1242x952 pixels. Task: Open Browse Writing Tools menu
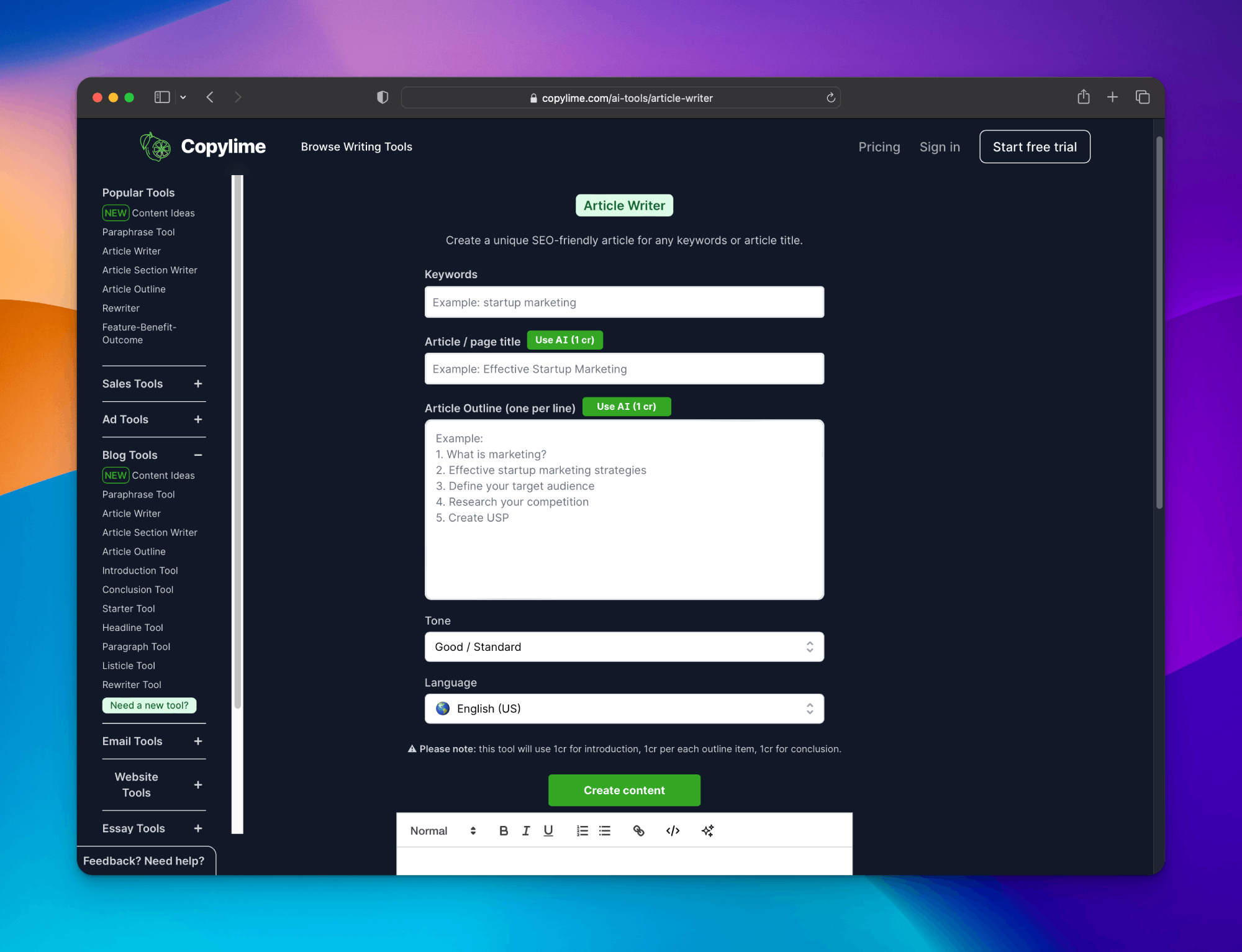tap(356, 147)
